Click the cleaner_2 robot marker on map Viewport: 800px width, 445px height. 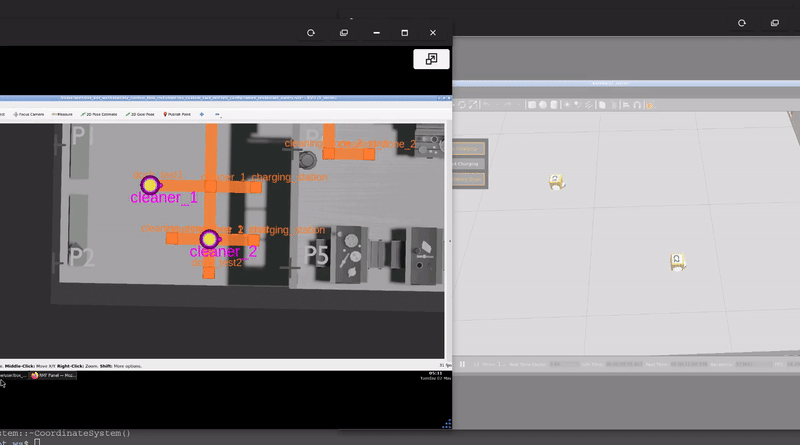click(209, 239)
